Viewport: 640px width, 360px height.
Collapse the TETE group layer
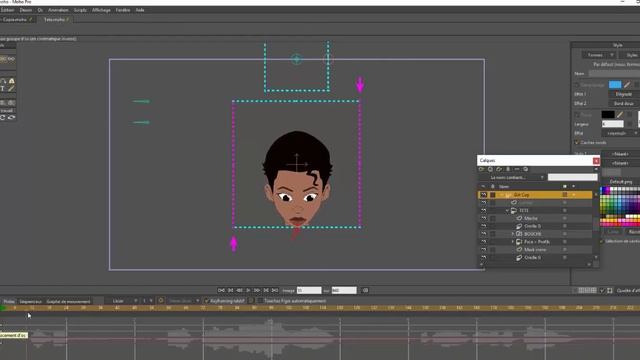pos(507,211)
